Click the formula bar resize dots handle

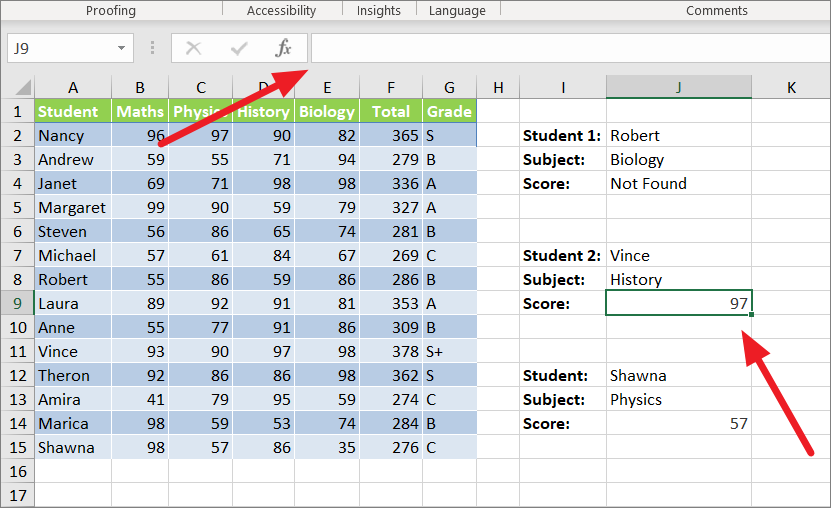pos(152,48)
